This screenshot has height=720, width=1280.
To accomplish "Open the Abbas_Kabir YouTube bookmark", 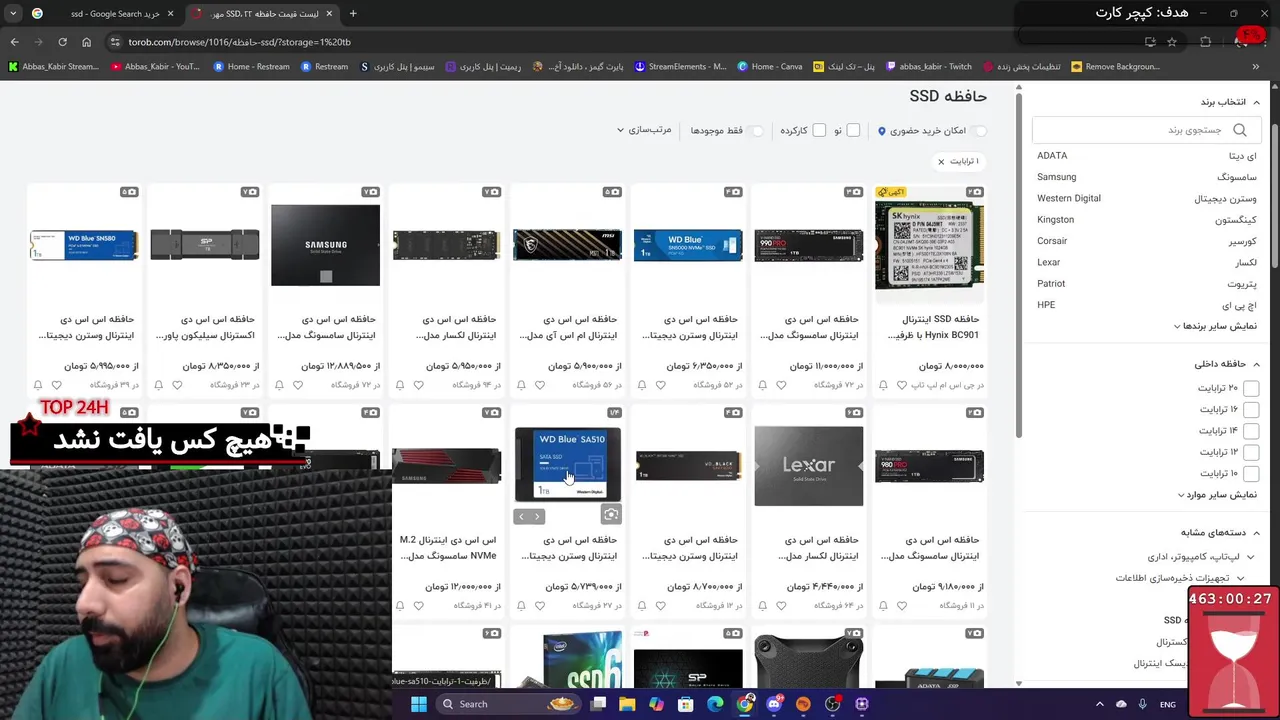I will coord(155,67).
